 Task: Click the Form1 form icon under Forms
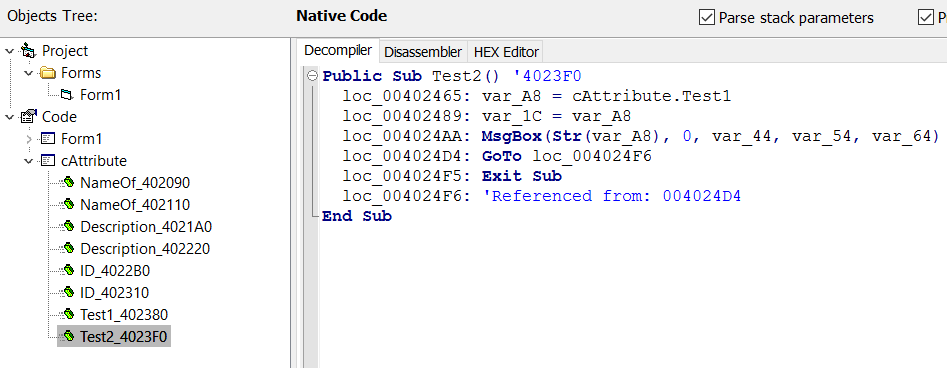point(66,95)
